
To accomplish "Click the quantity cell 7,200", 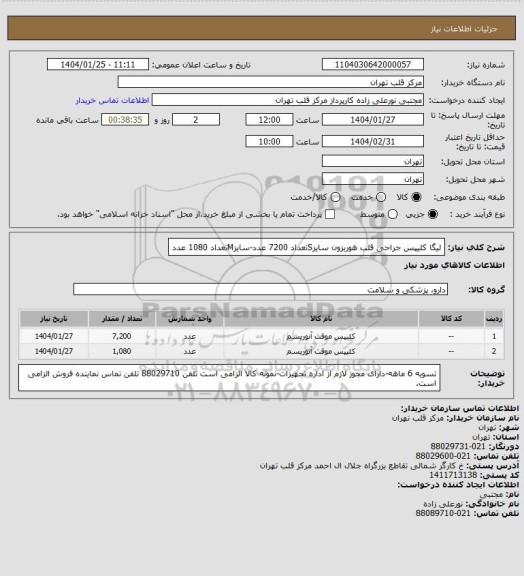I will [122, 336].
